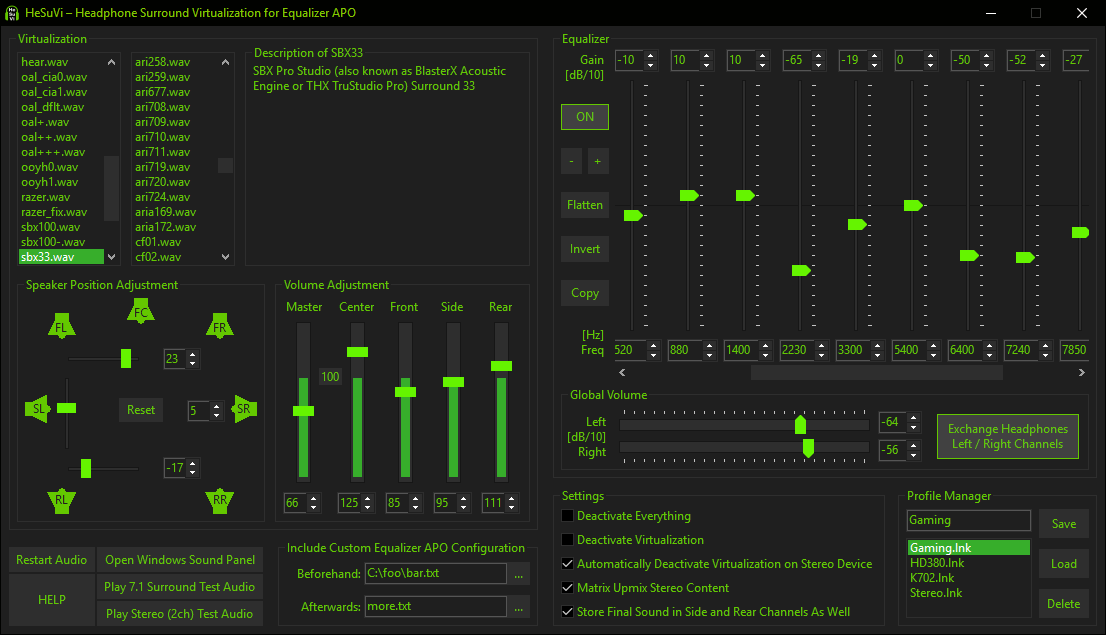Decrease the Global Volume Right value -56
The height and width of the screenshot is (635, 1106).
pyautogui.click(x=913, y=454)
